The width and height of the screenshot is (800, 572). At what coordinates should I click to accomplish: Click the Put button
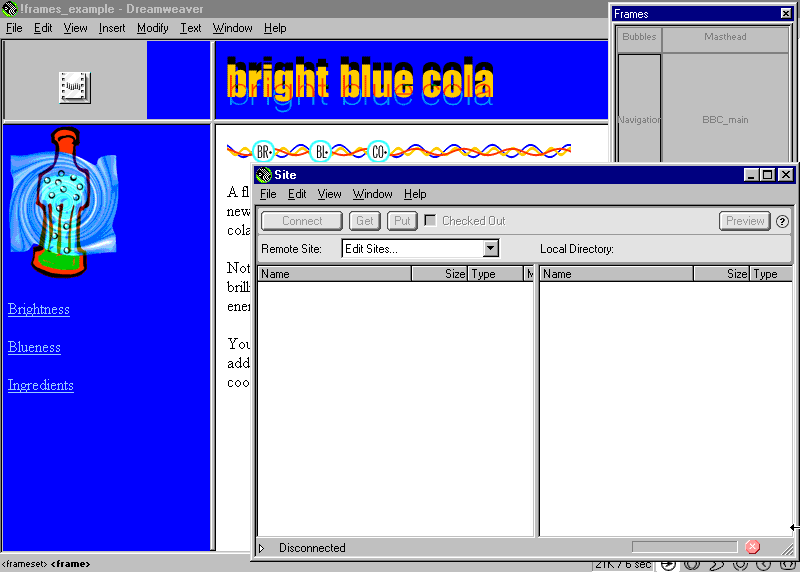coord(402,221)
